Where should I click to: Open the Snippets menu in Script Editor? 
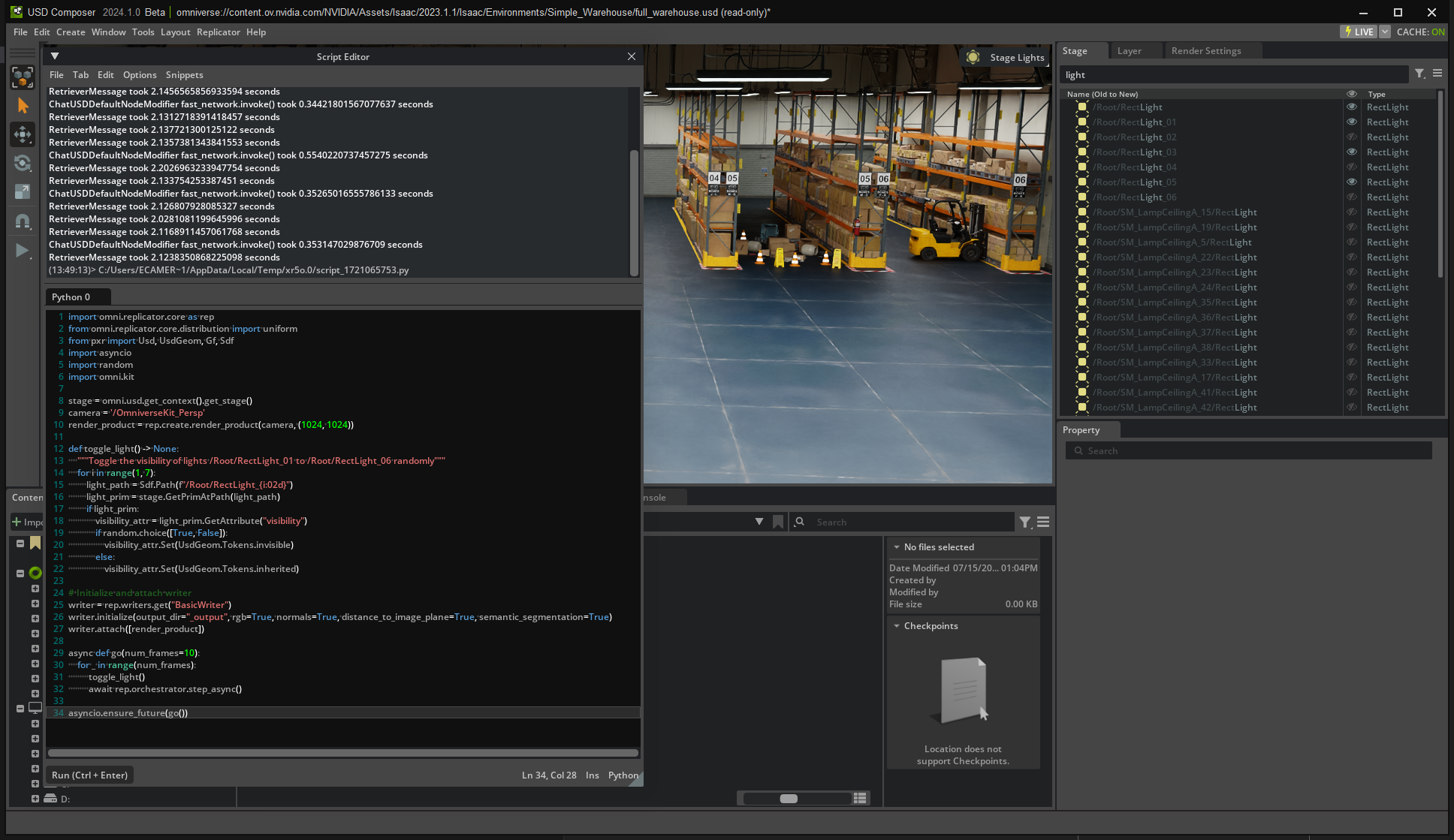click(x=184, y=74)
